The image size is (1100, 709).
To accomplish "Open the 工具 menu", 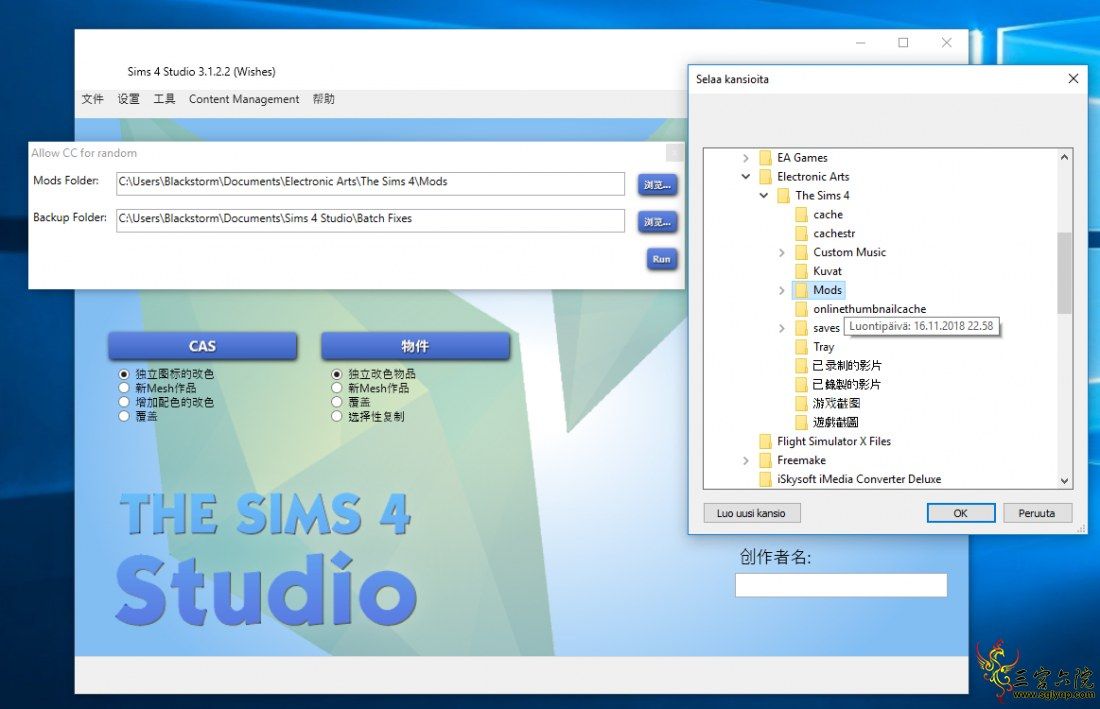I will click(164, 99).
